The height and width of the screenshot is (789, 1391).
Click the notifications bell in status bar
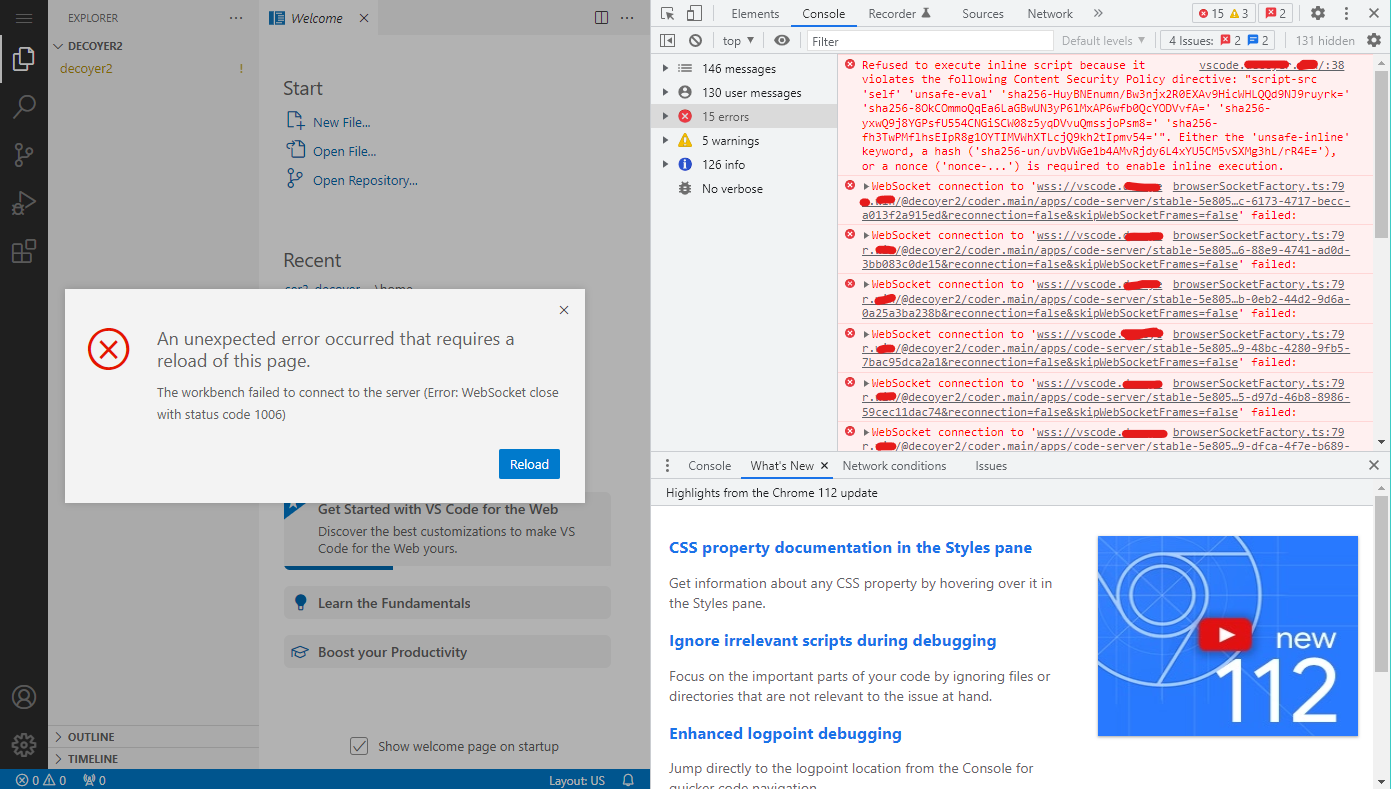coord(628,780)
